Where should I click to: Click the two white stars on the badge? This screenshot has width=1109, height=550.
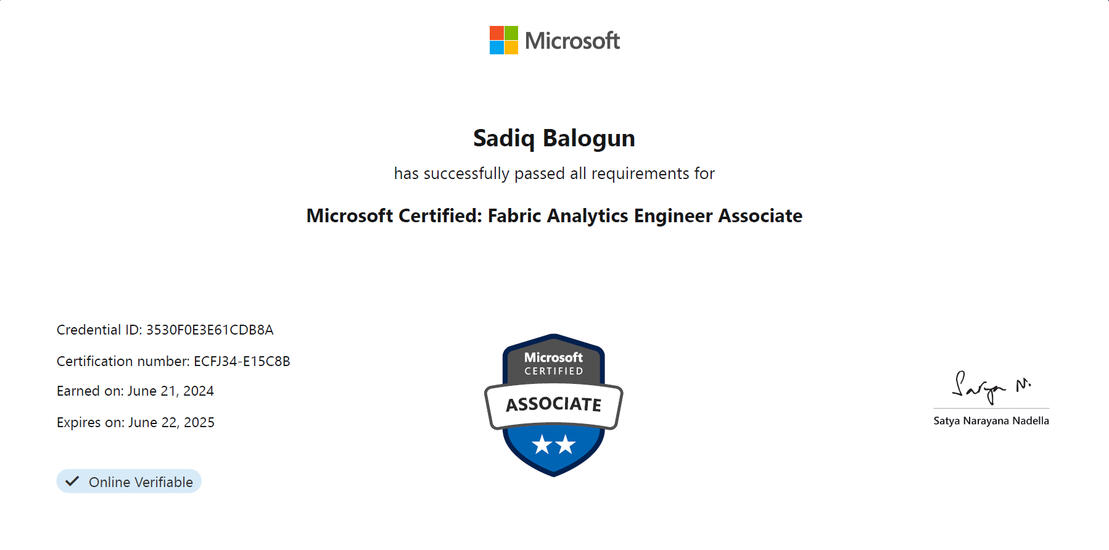coord(554,445)
